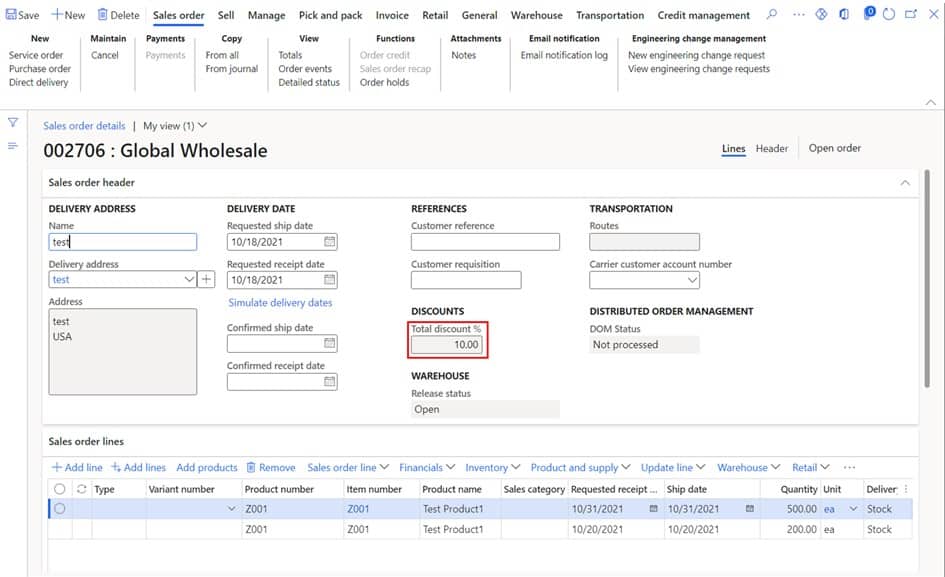Select the second Z001 line row circle
The image size is (945, 577).
point(59,529)
